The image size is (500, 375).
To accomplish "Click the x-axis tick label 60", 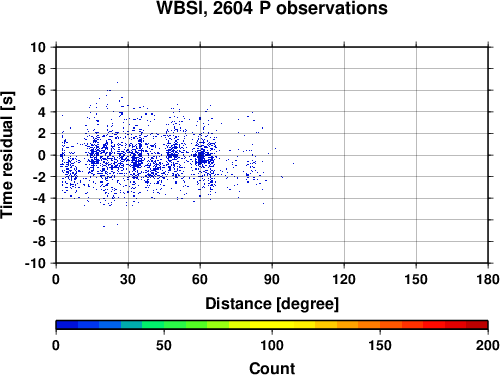I will (200, 279).
